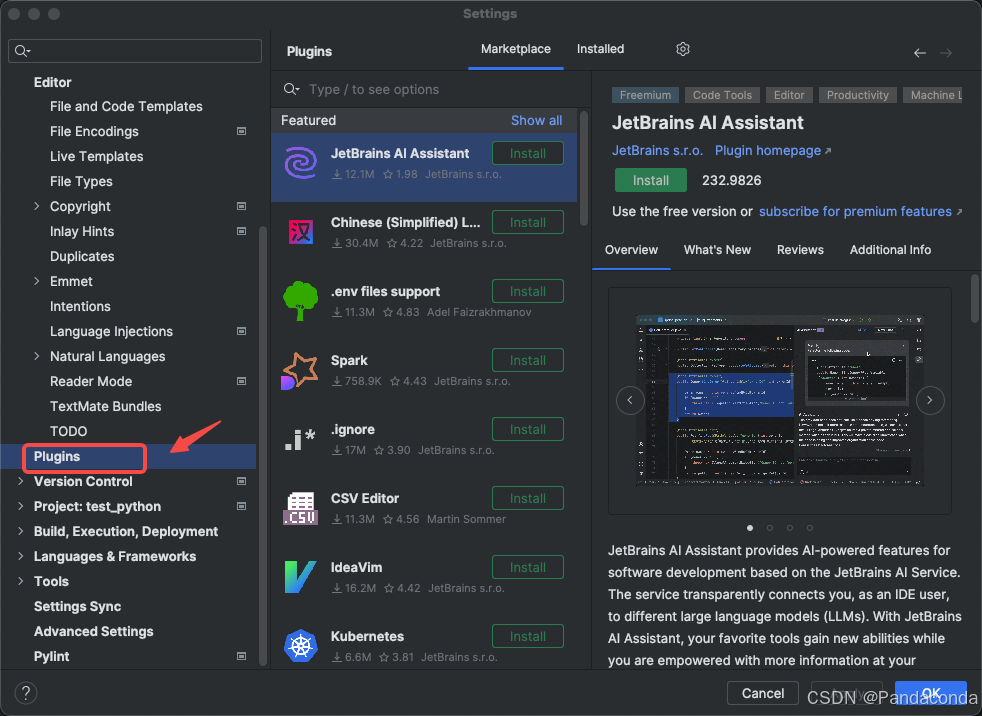Click project-level marker beside Language Injections
This screenshot has width=982, height=716.
pos(241,331)
